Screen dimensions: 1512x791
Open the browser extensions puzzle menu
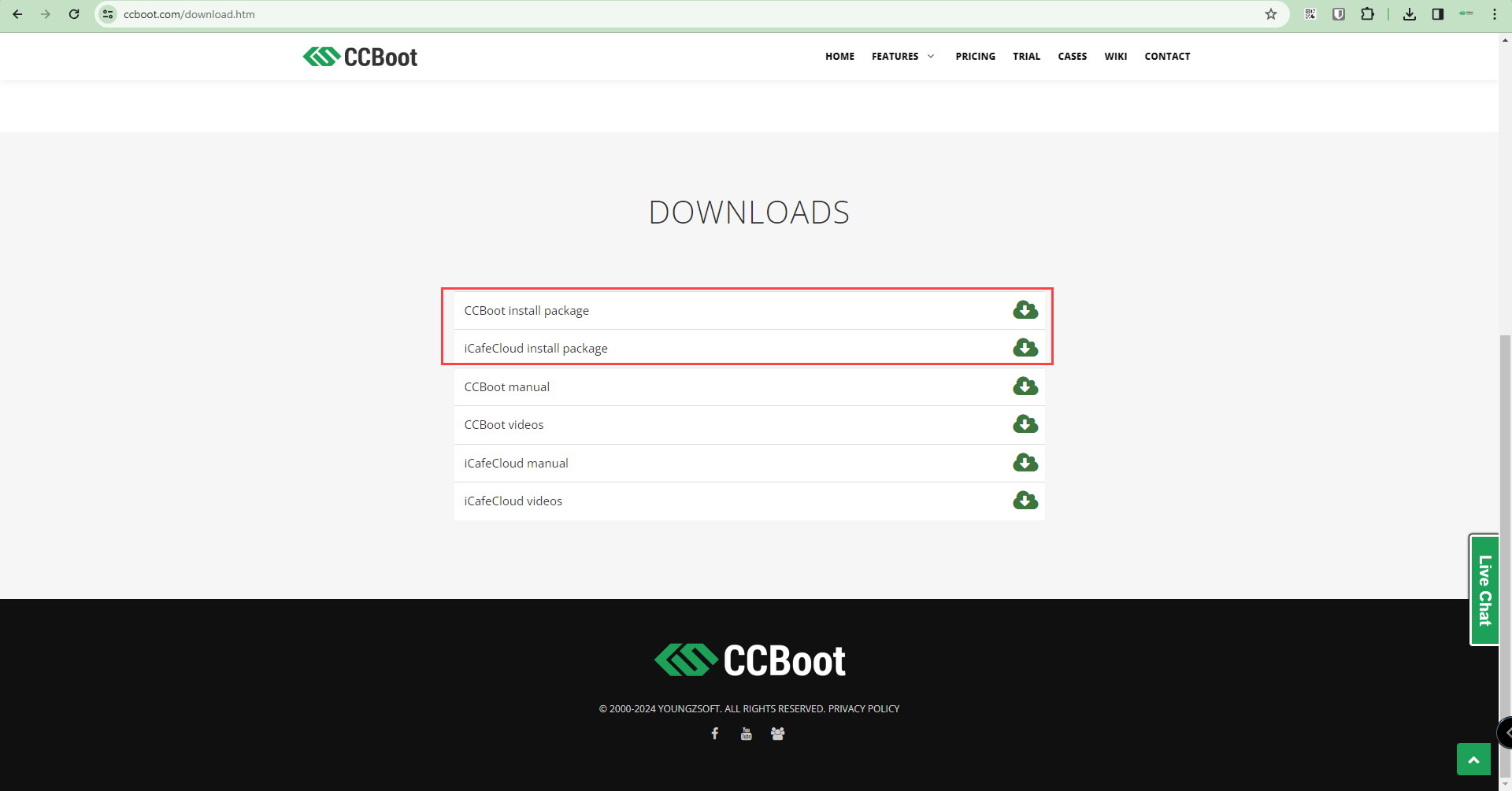click(1368, 14)
